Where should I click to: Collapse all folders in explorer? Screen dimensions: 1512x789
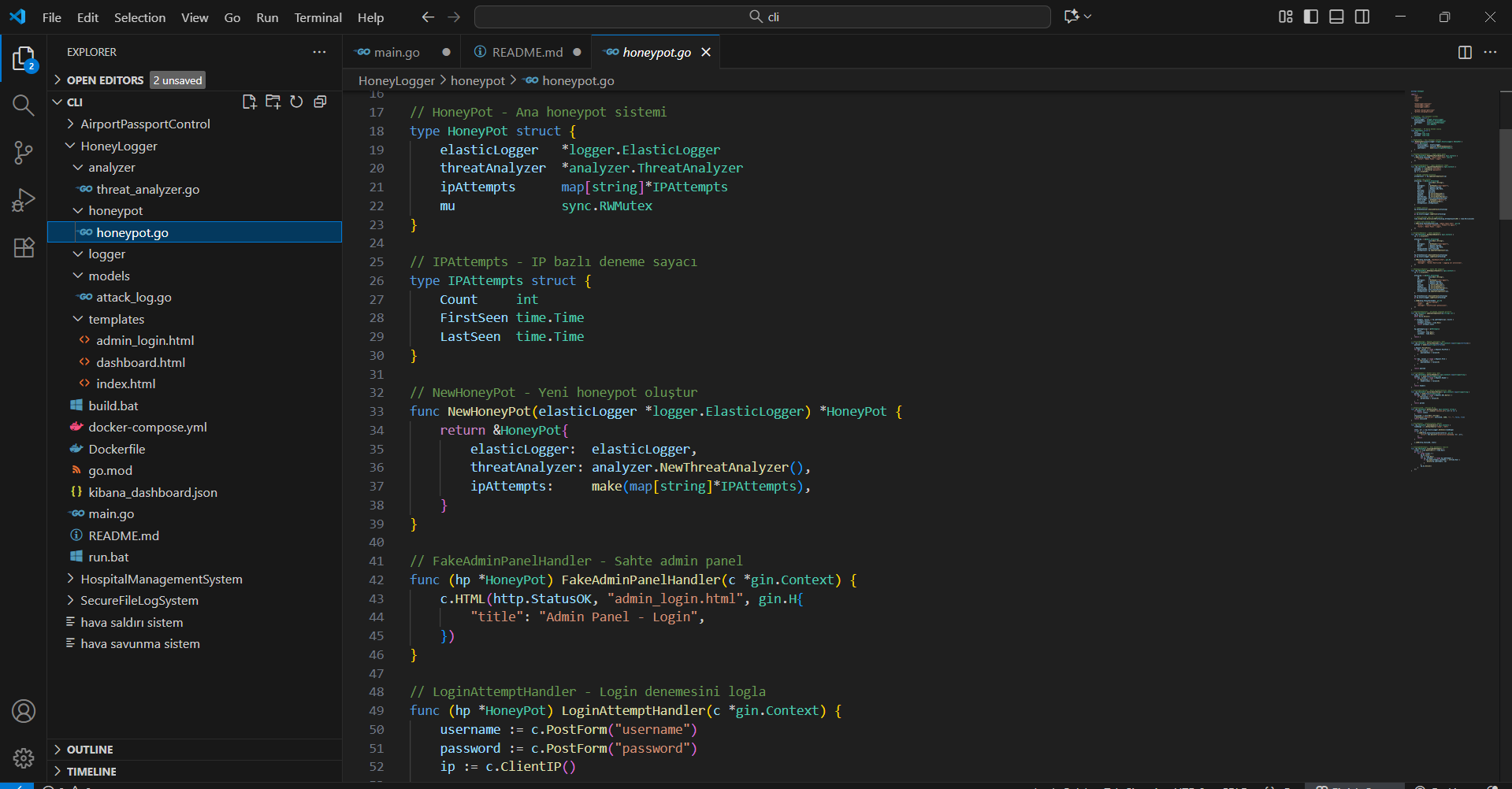[x=320, y=102]
